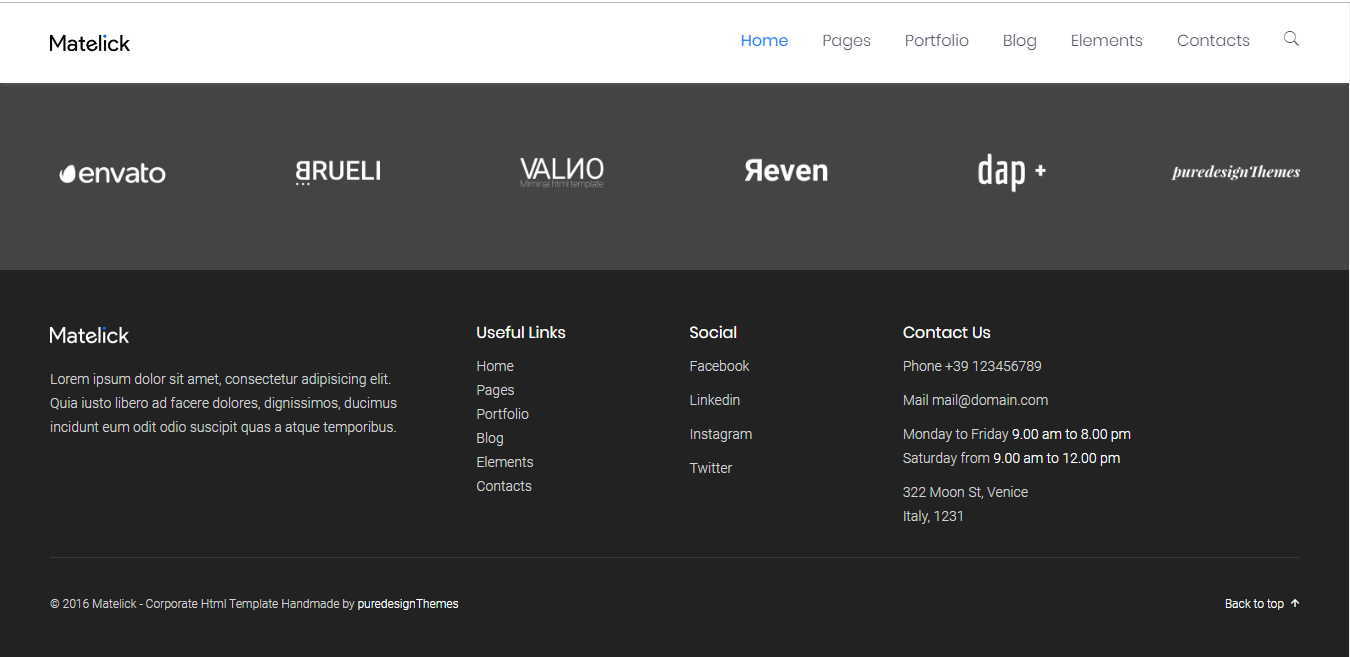Open the Pages navigation menu
The width and height of the screenshot is (1350, 657).
846,41
